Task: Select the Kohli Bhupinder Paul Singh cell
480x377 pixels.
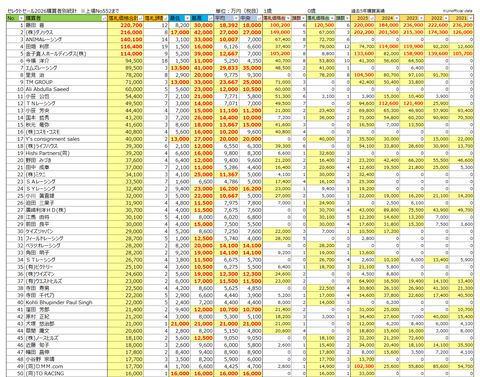Action: point(66,302)
